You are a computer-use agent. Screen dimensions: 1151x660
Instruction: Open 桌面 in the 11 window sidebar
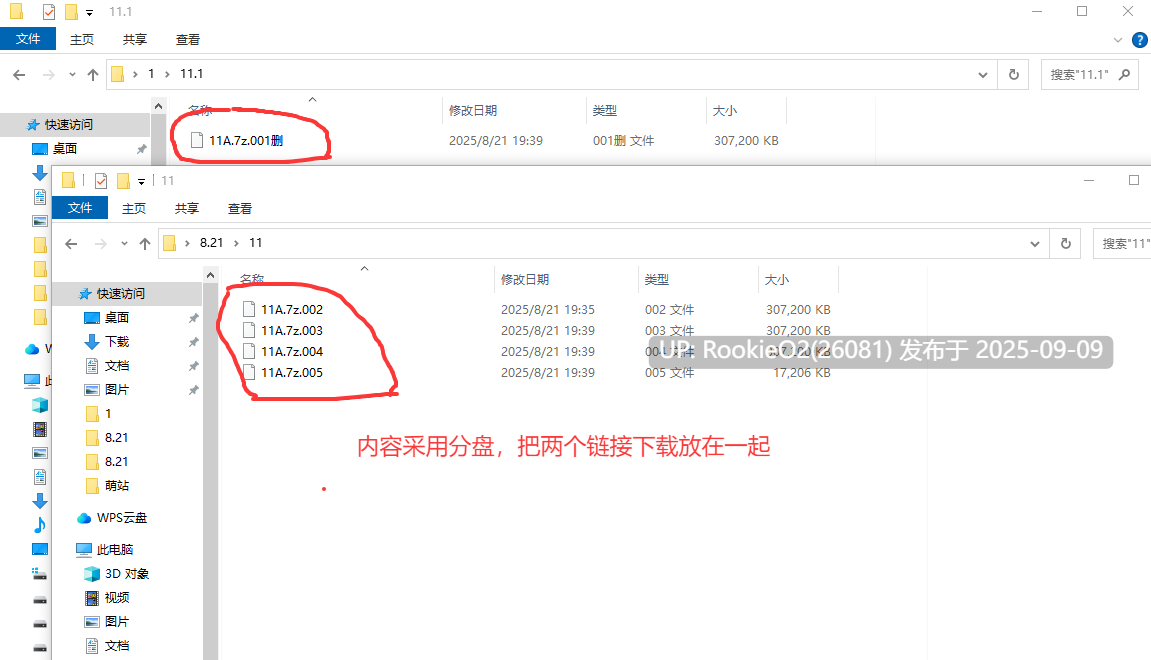pos(117,317)
